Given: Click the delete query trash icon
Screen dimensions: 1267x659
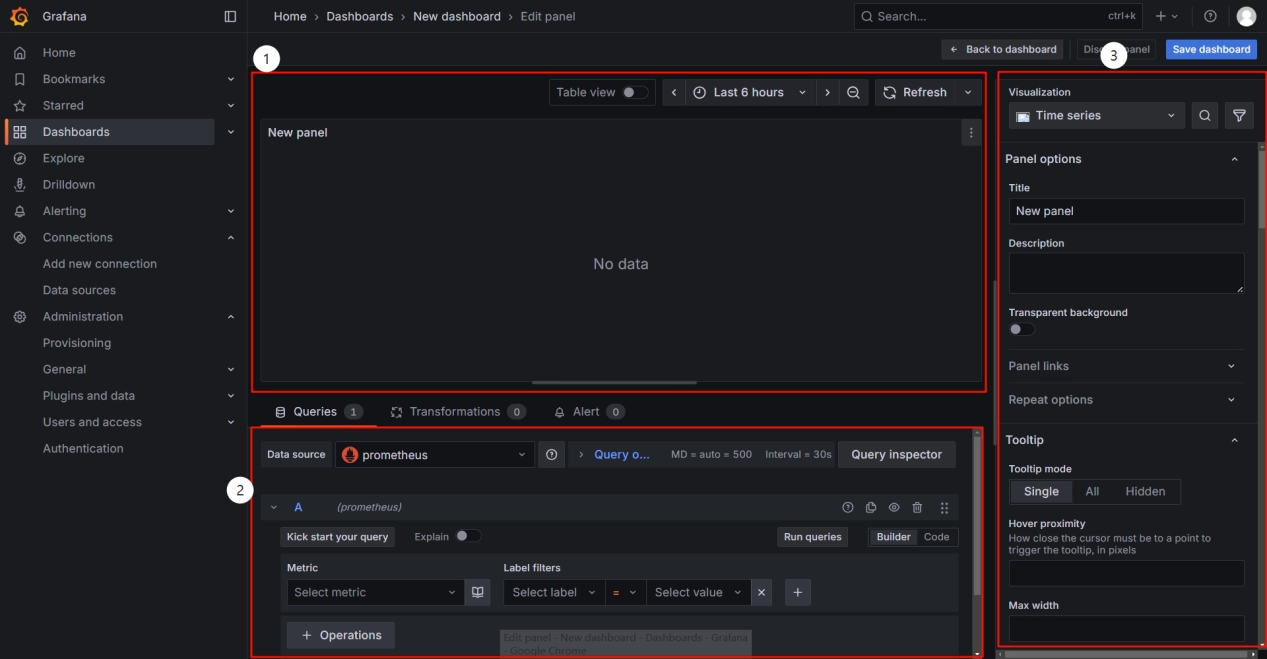Looking at the screenshot, I should click(917, 508).
